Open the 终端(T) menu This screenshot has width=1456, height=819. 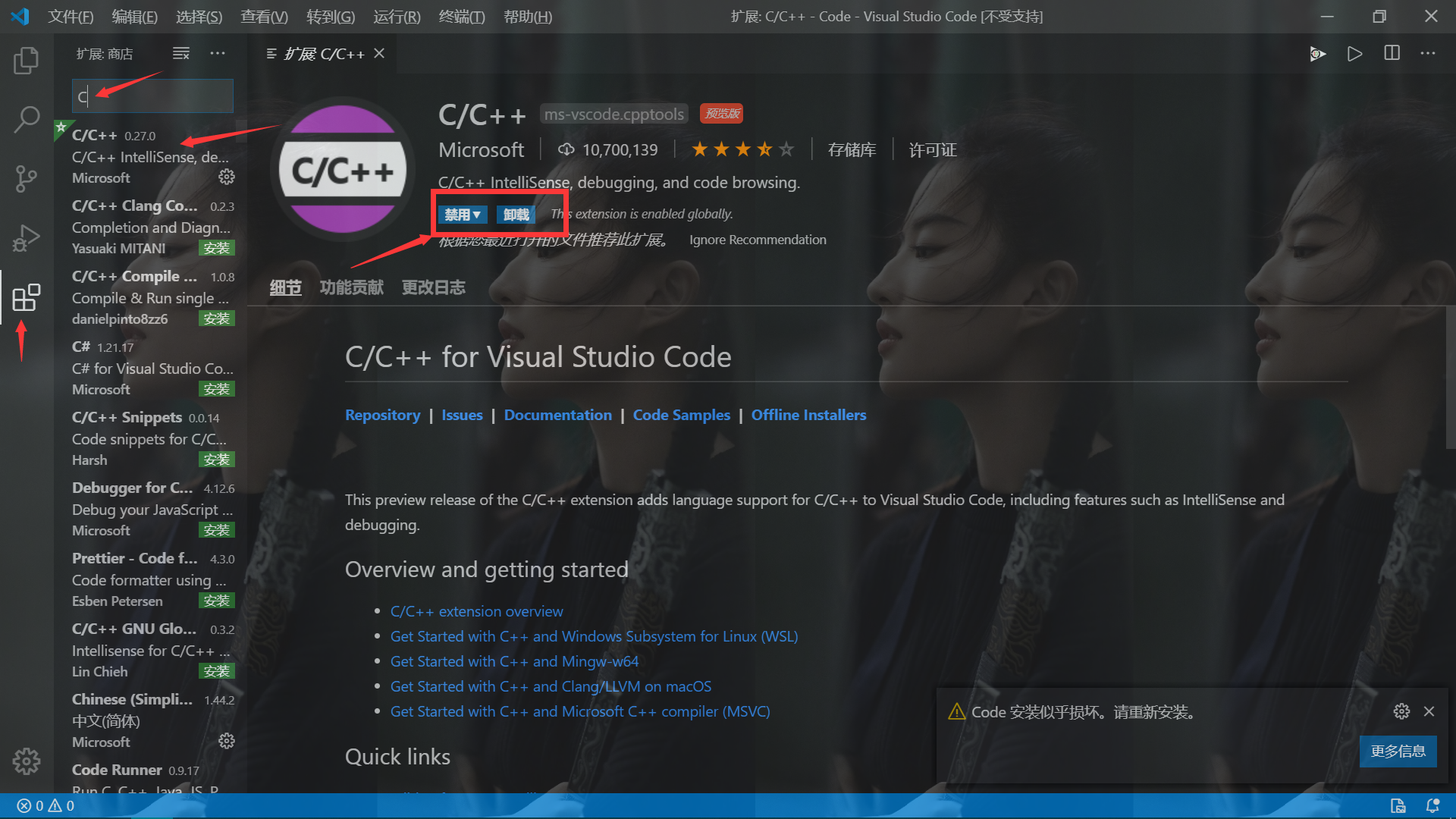[462, 16]
